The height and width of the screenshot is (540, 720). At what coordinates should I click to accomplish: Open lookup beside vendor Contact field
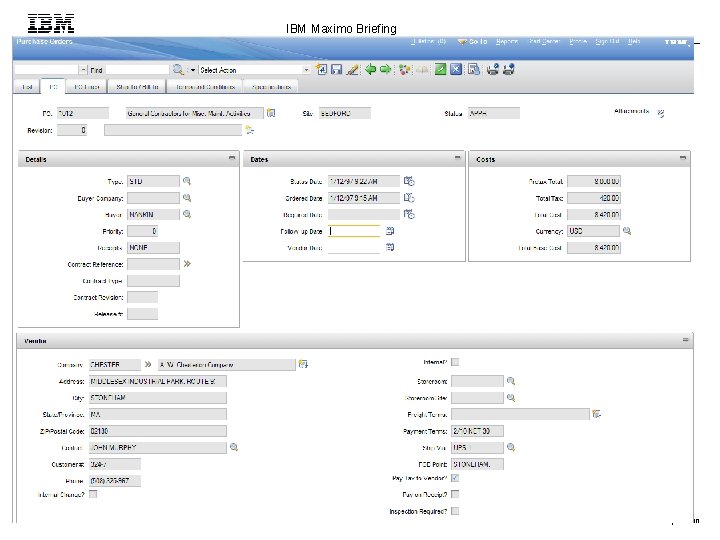coord(234,447)
